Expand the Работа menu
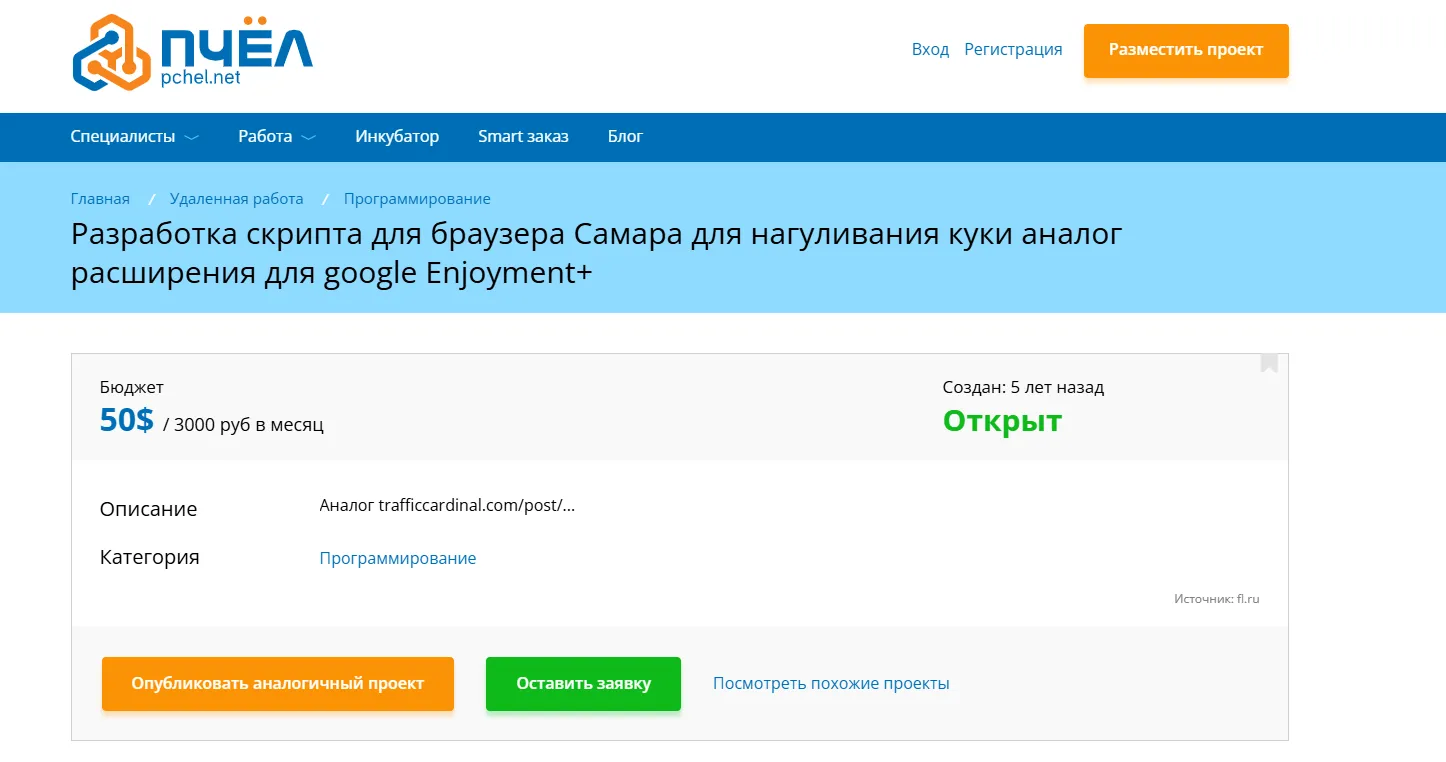The image size is (1446, 762). tap(277, 137)
